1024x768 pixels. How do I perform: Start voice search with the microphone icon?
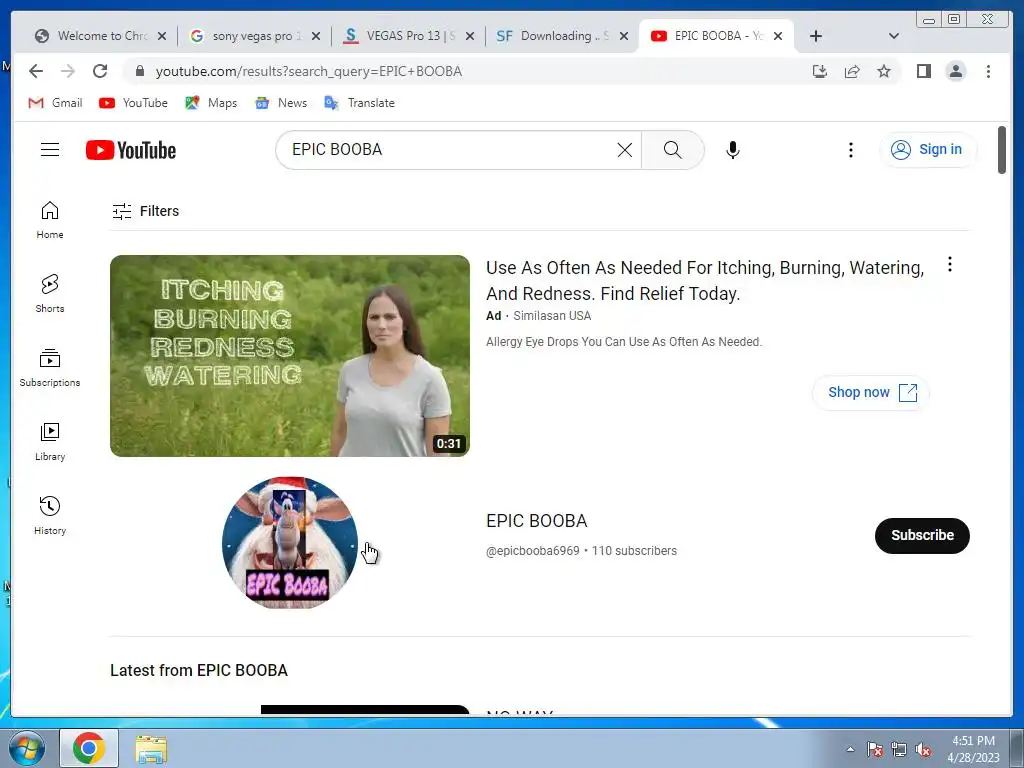733,150
